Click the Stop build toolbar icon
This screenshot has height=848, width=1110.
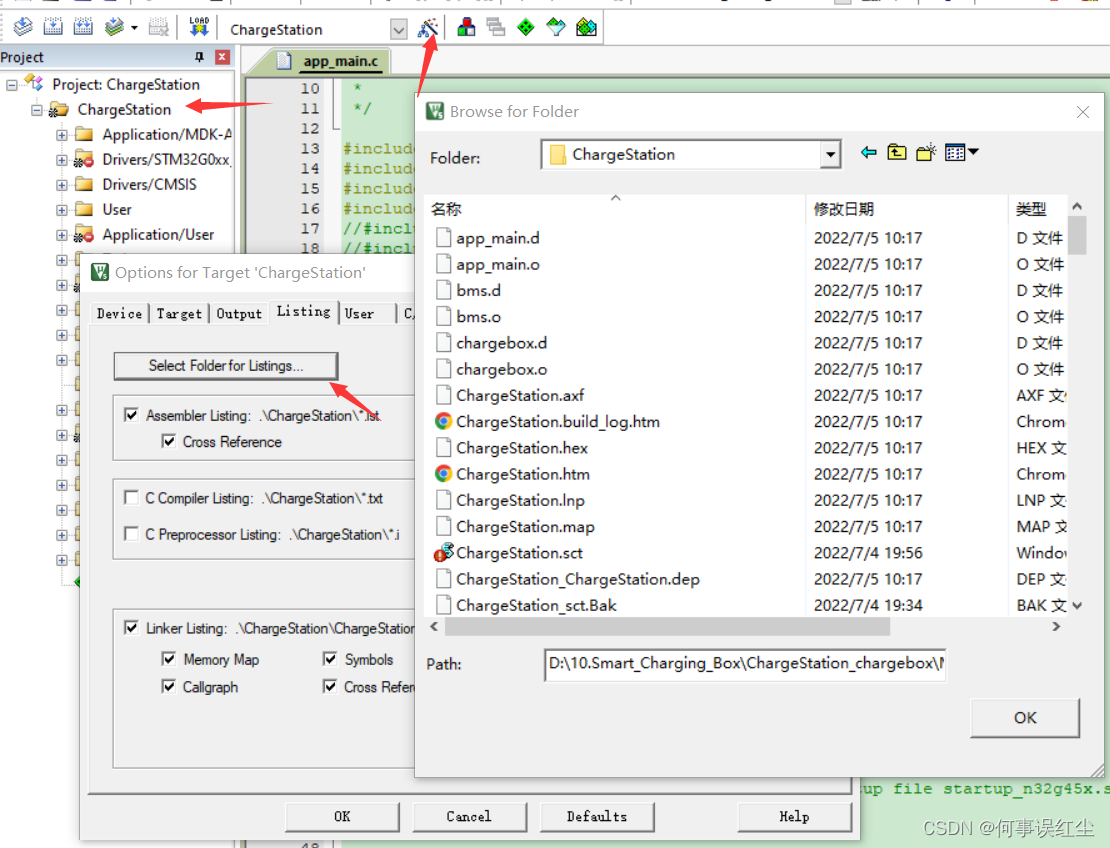[158, 28]
